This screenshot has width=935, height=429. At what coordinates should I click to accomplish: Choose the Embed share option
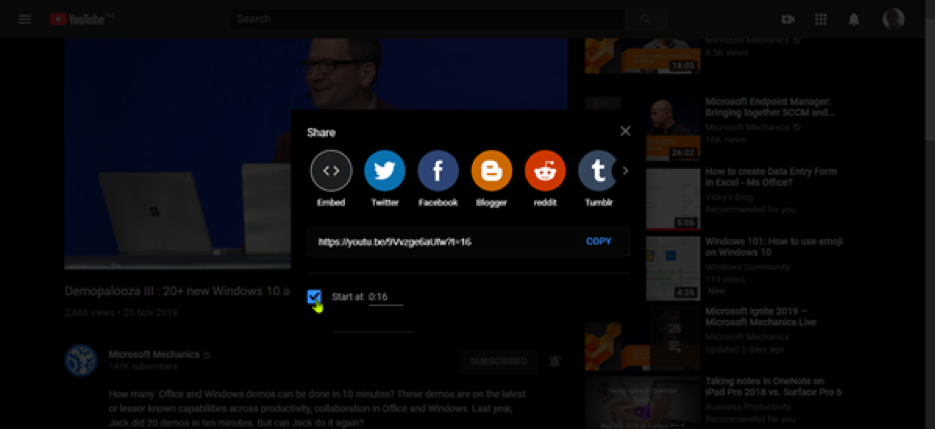[331, 171]
